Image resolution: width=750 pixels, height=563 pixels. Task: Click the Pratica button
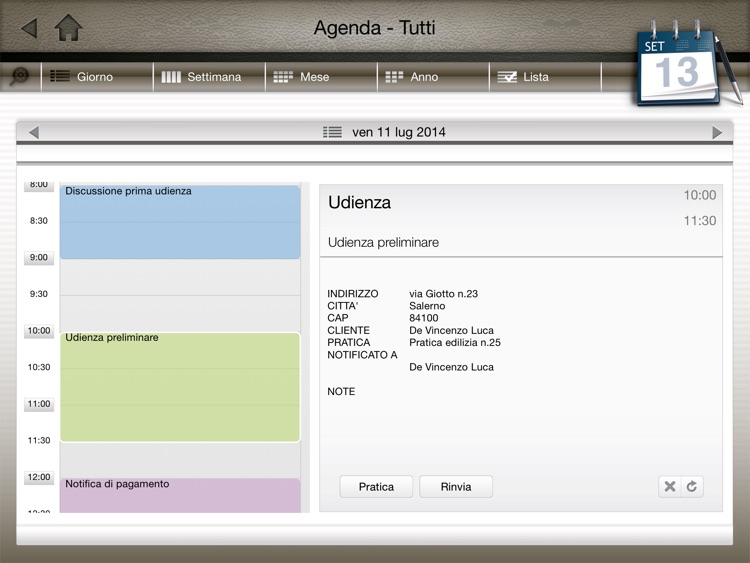pyautogui.click(x=376, y=486)
